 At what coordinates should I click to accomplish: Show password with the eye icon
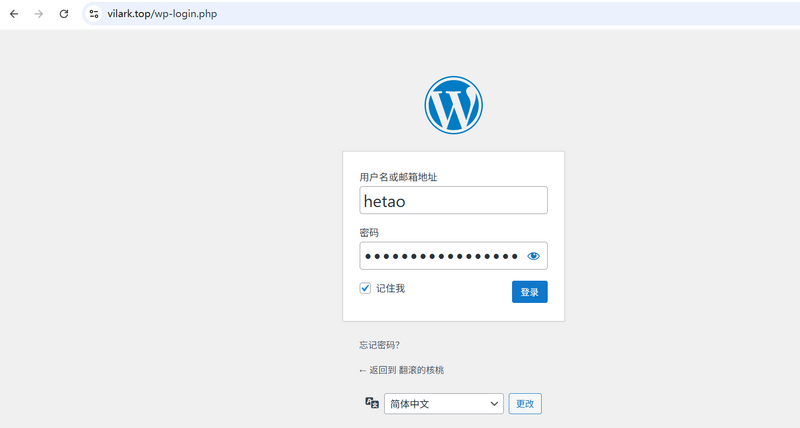click(533, 256)
